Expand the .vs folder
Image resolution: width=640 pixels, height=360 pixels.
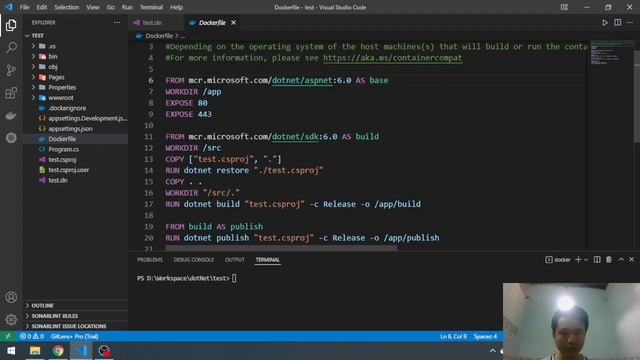click(33, 46)
